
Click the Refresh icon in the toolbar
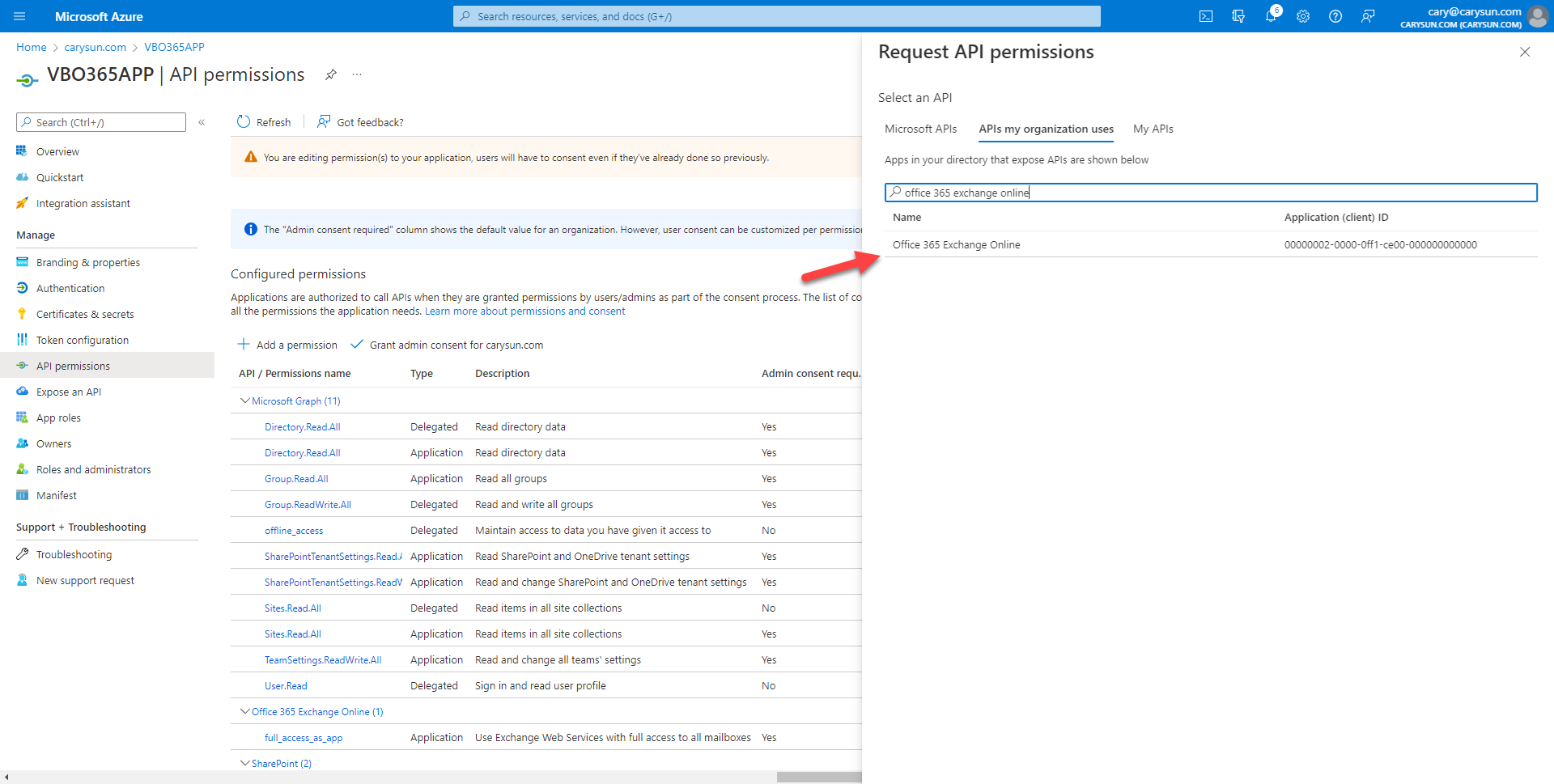pyautogui.click(x=244, y=122)
